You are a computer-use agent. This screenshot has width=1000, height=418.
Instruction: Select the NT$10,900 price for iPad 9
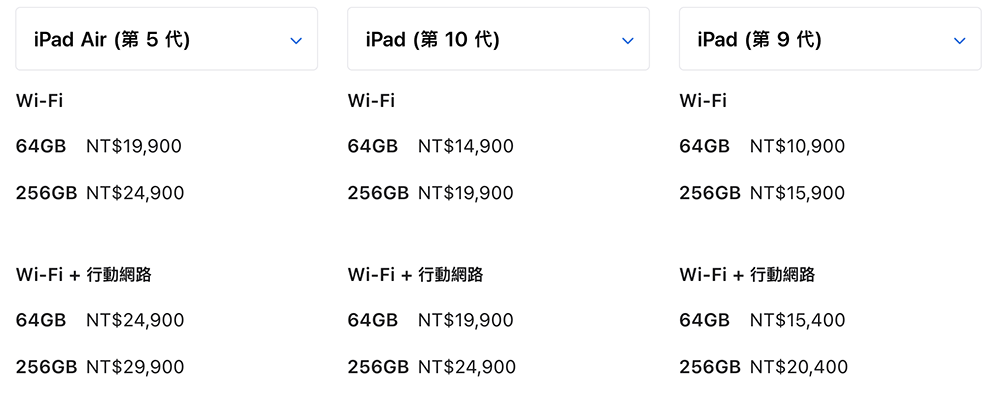[797, 147]
